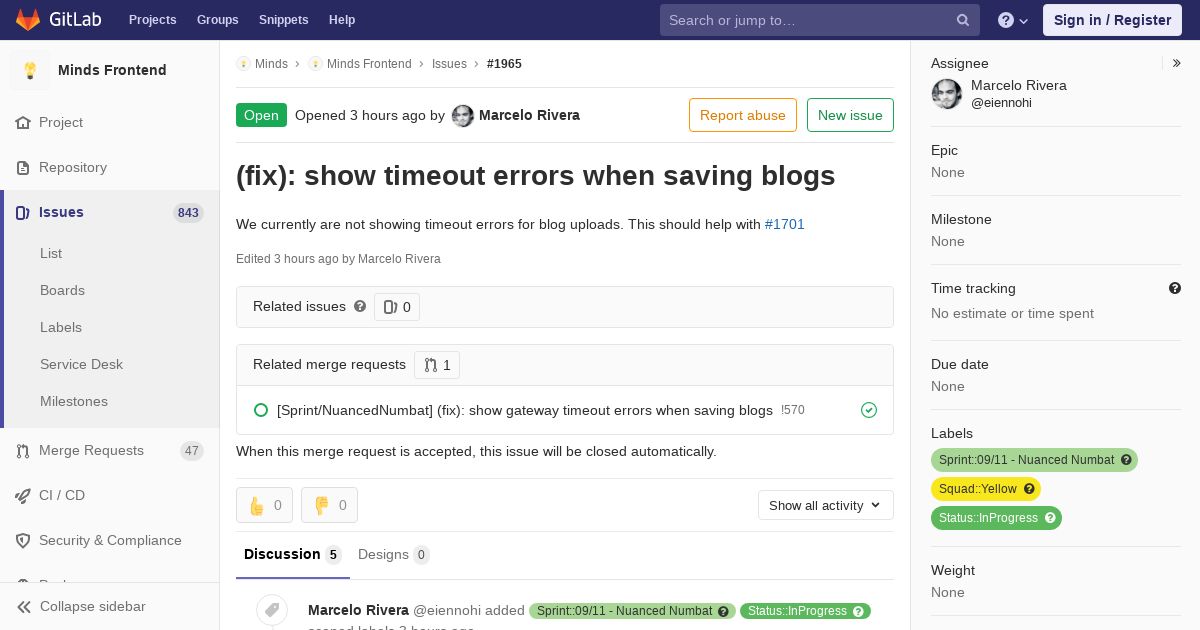Click related issues count badge
Screen dimensions: 1200x630
tap(397, 307)
